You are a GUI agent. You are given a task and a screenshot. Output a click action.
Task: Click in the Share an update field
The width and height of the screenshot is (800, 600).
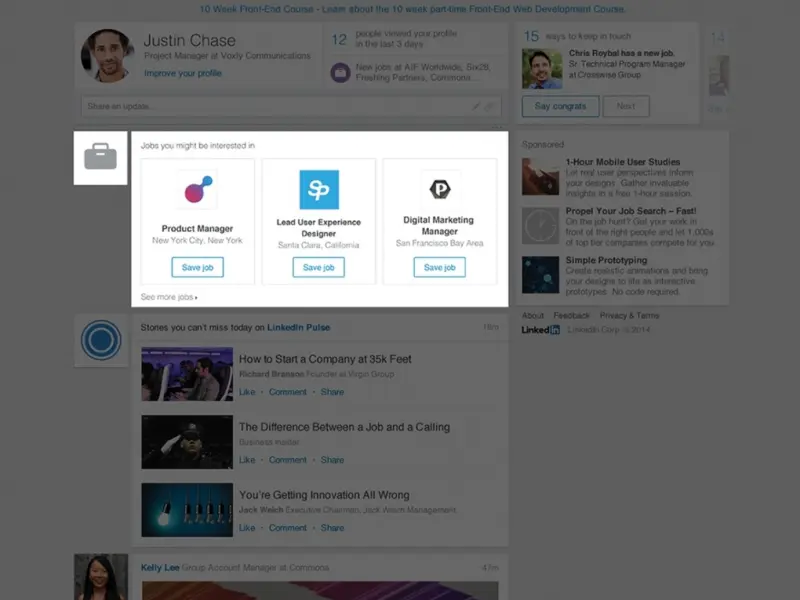click(x=270, y=106)
